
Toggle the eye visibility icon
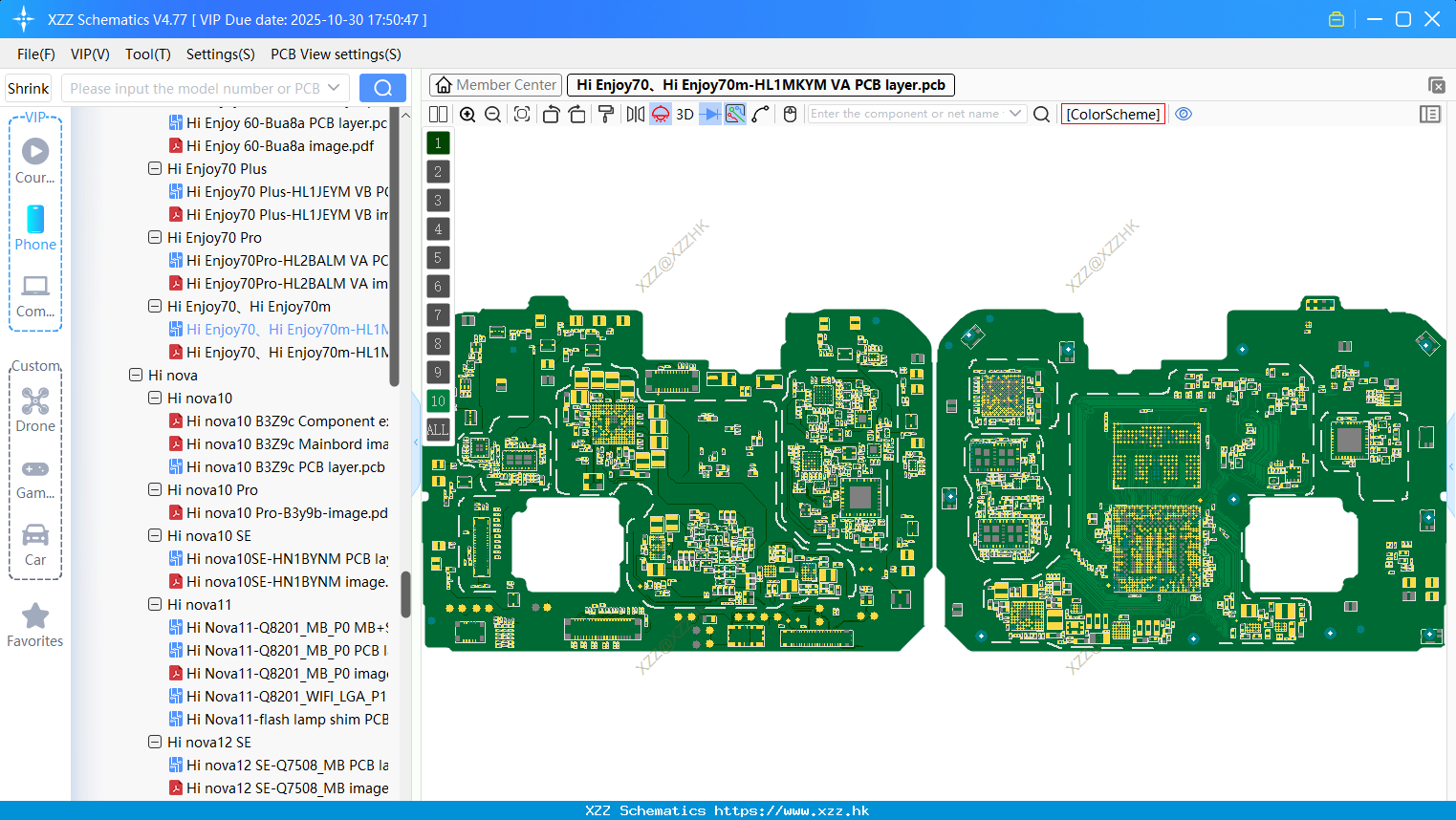(1184, 114)
